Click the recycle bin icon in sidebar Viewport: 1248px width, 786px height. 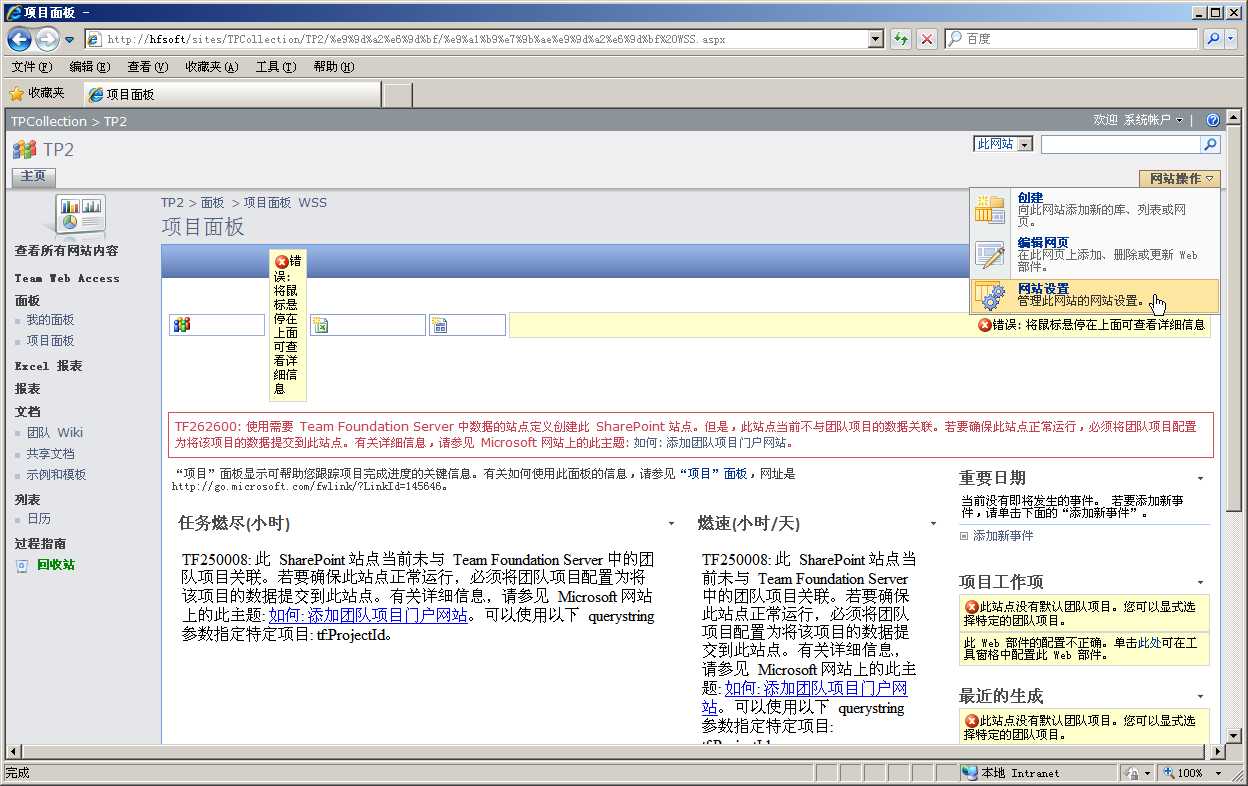(x=22, y=565)
